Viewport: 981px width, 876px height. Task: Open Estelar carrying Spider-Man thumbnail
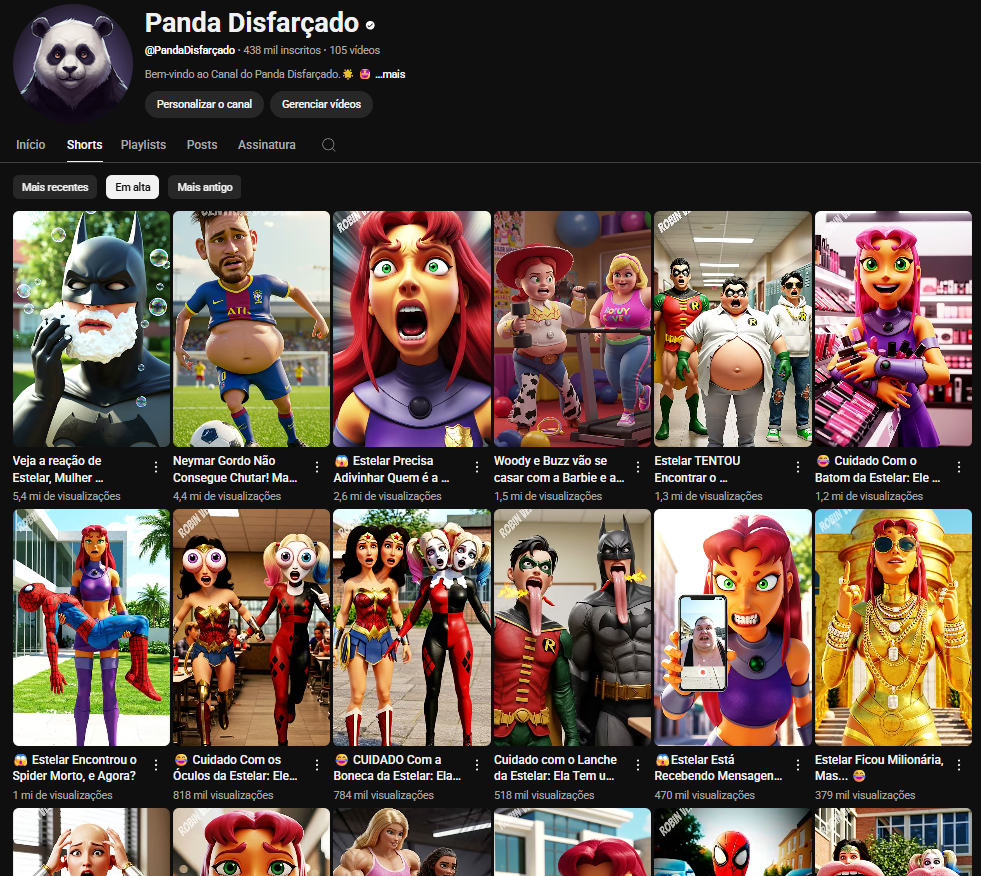(91, 628)
